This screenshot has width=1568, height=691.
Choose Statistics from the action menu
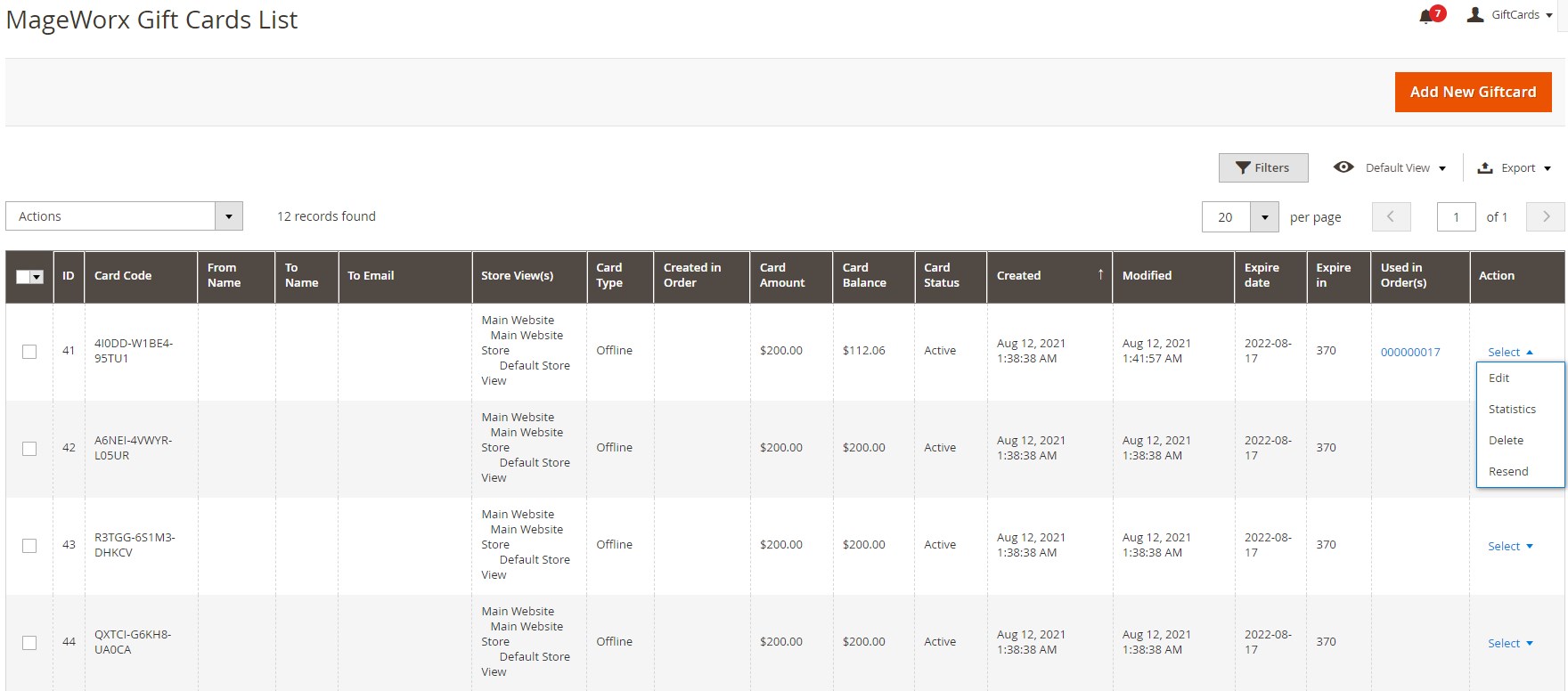coord(1512,410)
